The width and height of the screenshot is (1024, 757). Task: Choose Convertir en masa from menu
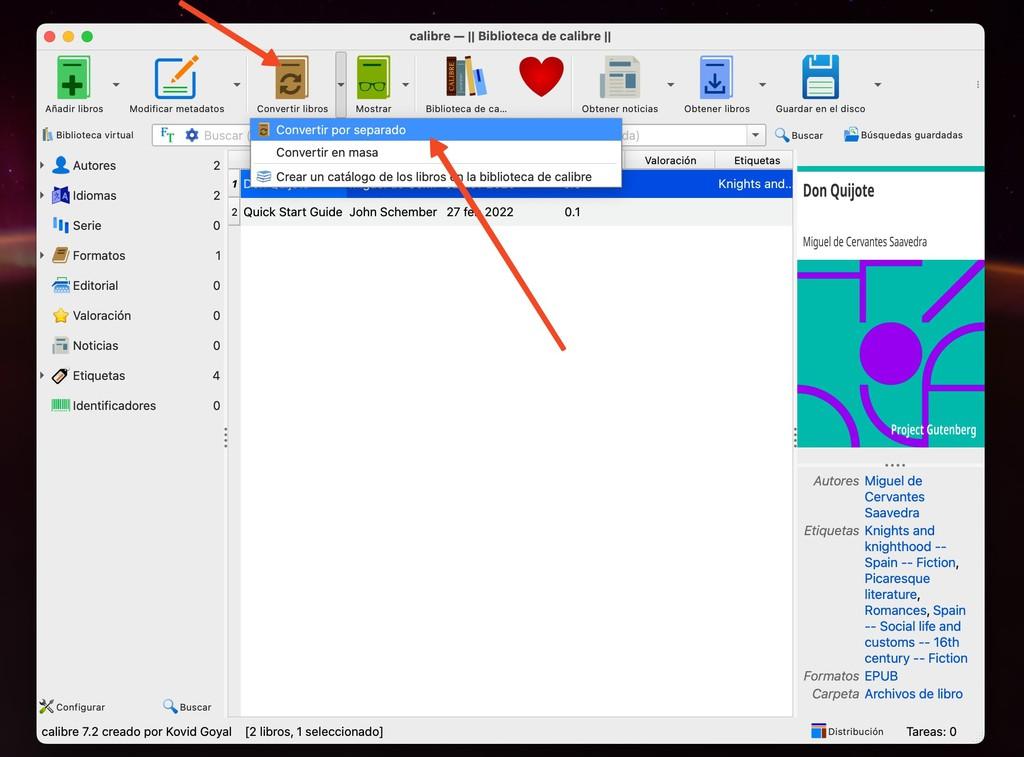436,152
